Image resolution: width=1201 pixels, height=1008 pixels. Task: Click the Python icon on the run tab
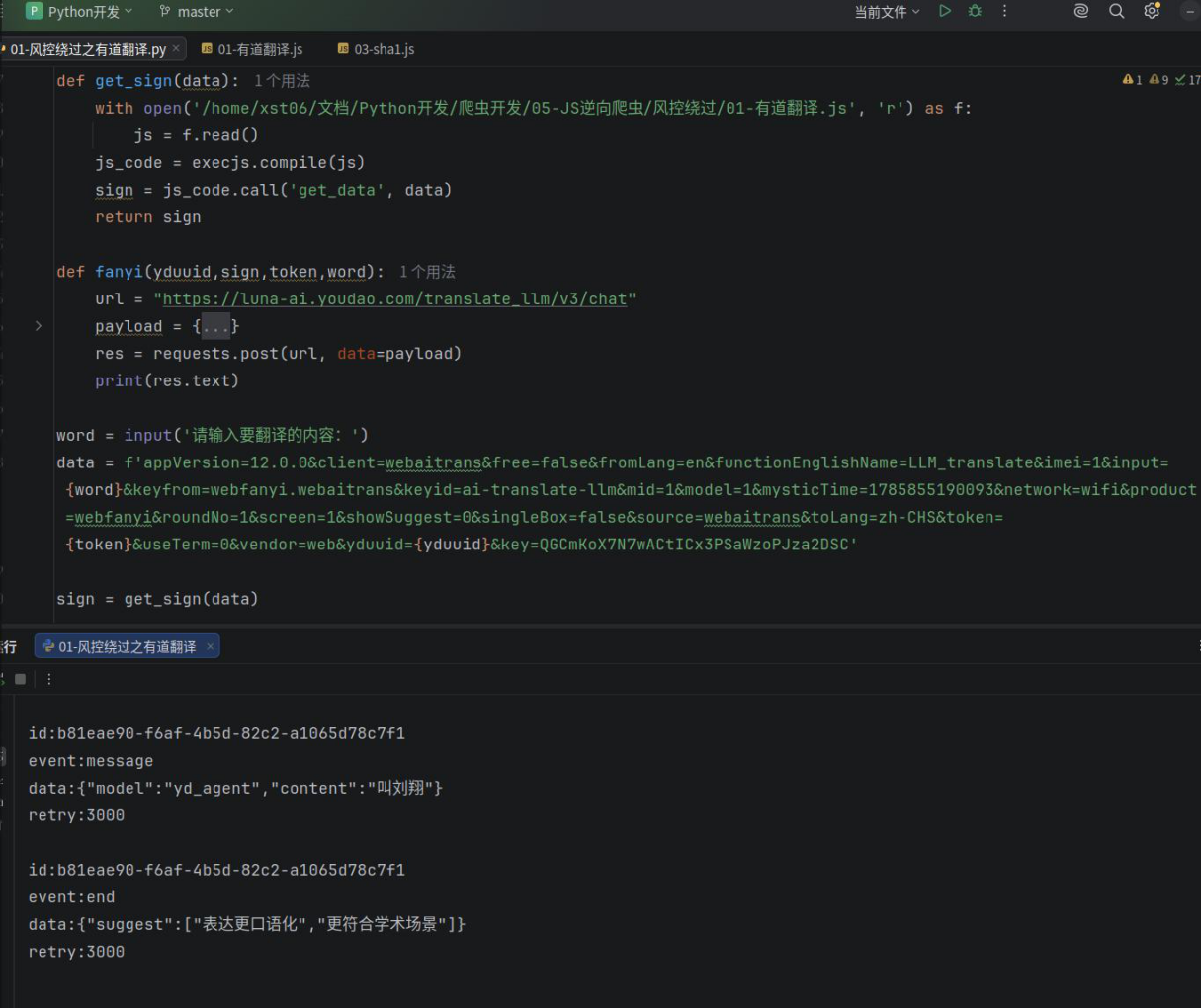(x=47, y=646)
